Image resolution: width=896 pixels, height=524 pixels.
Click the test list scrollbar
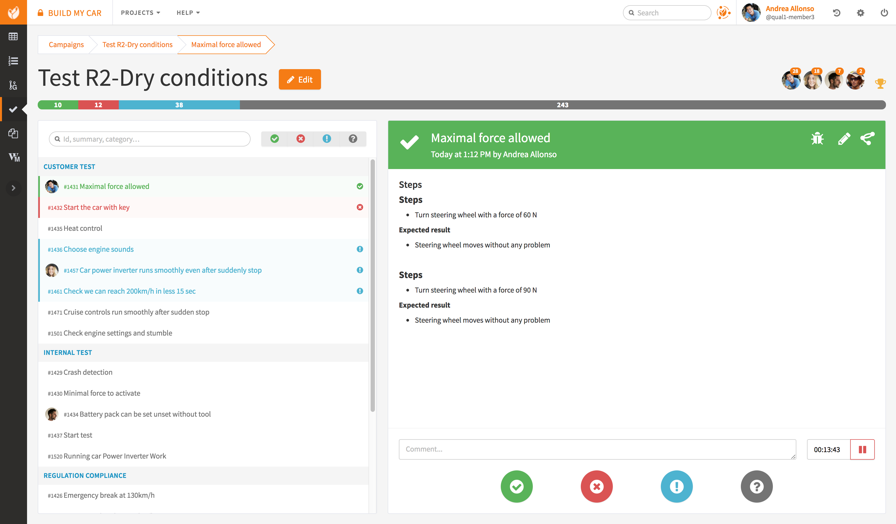pos(373,286)
